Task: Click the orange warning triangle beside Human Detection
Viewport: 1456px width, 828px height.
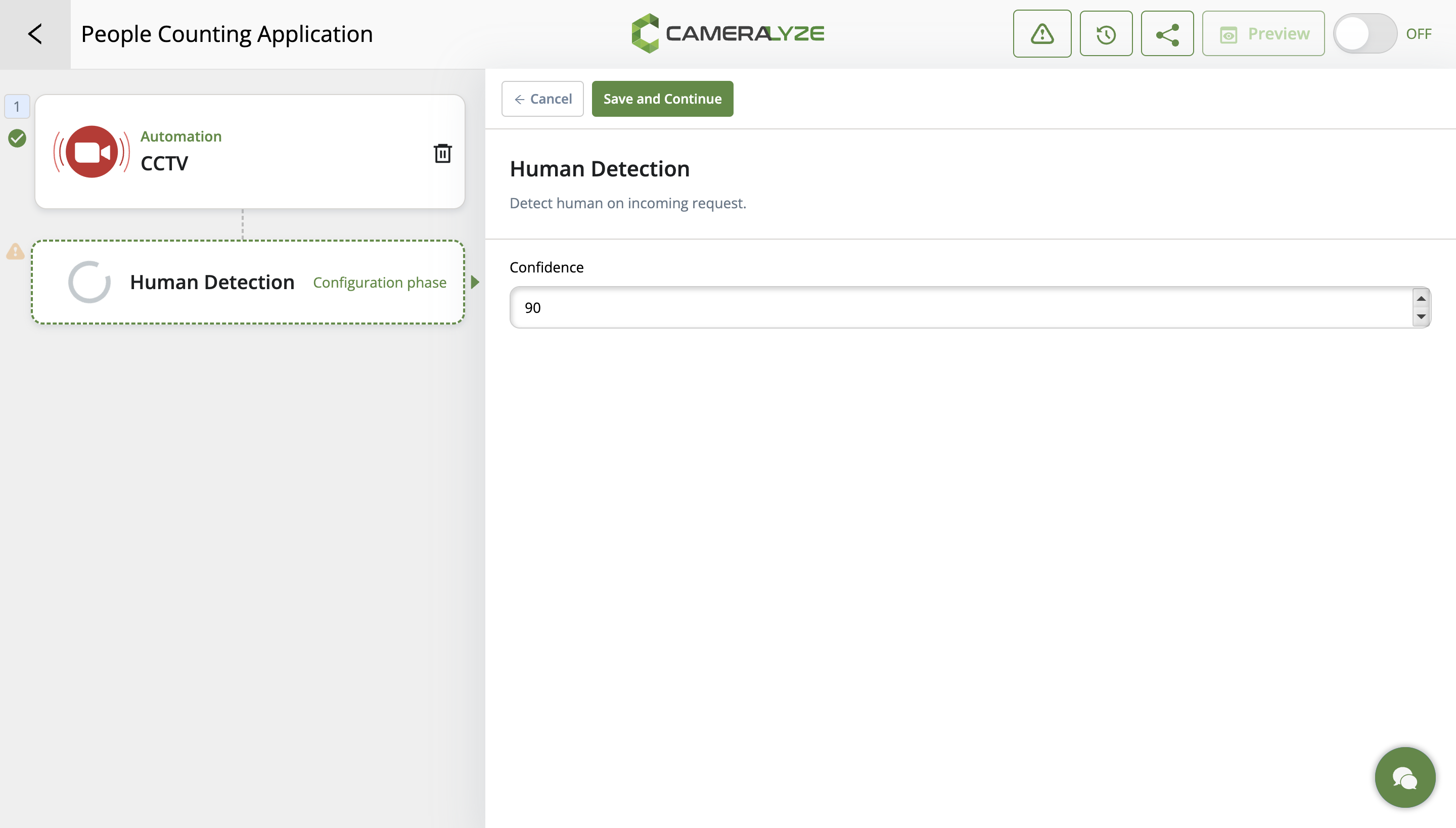Action: 15,251
